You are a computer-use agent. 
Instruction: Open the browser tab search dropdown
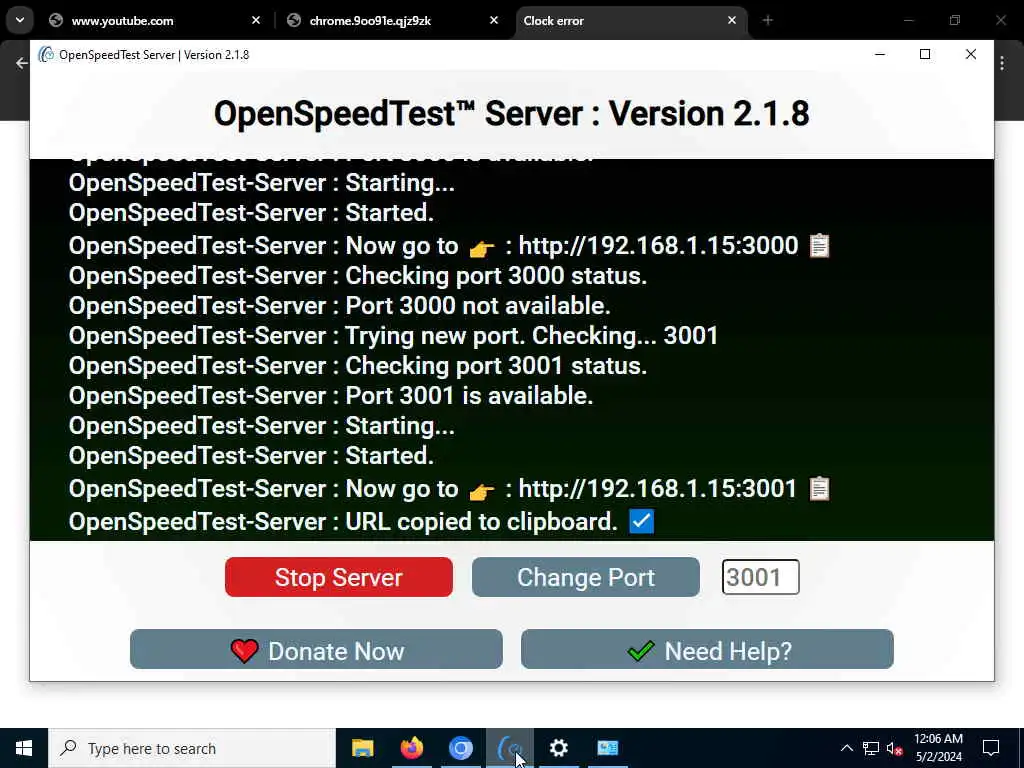[20, 20]
